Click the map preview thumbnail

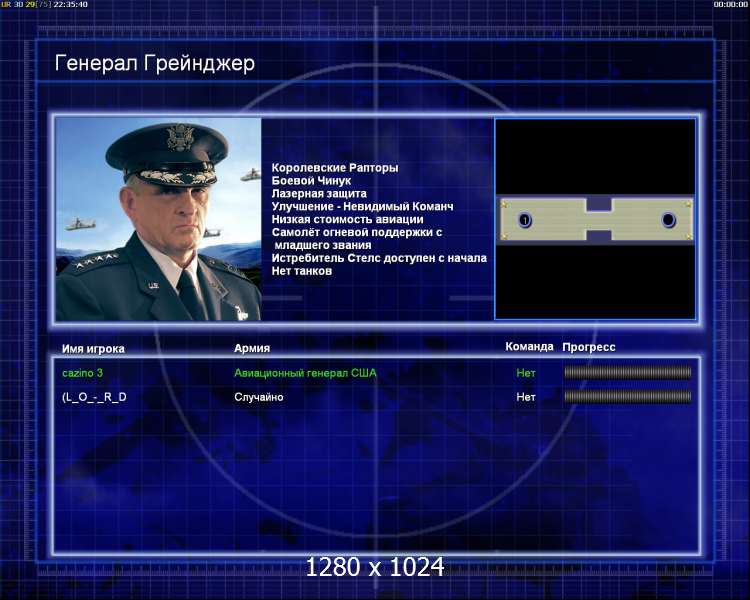pyautogui.click(x=595, y=219)
